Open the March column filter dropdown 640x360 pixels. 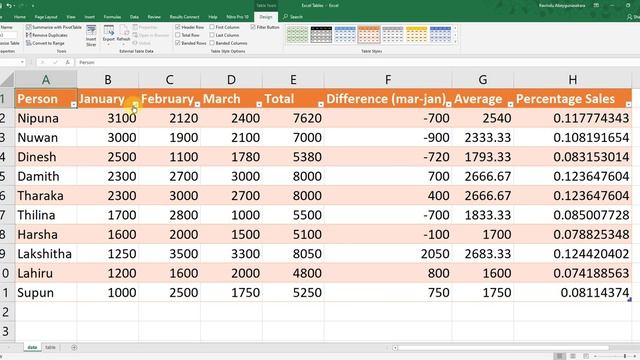[x=259, y=104]
